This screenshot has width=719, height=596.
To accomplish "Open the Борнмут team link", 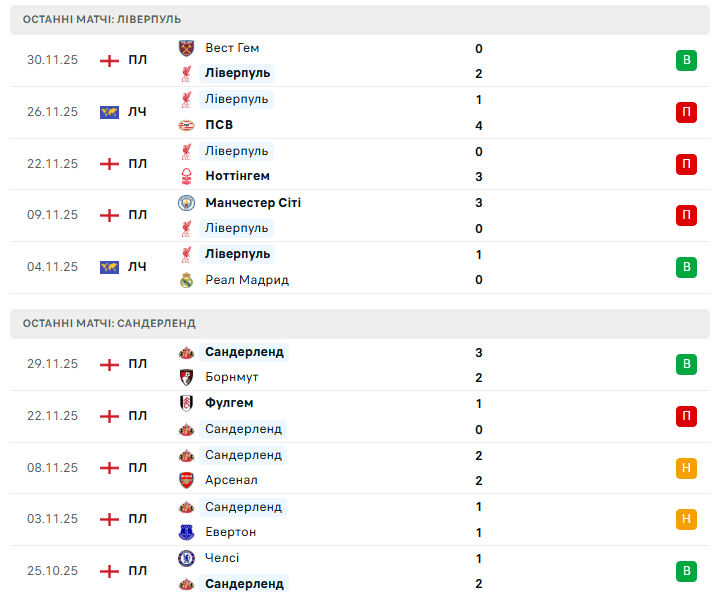I will point(231,377).
